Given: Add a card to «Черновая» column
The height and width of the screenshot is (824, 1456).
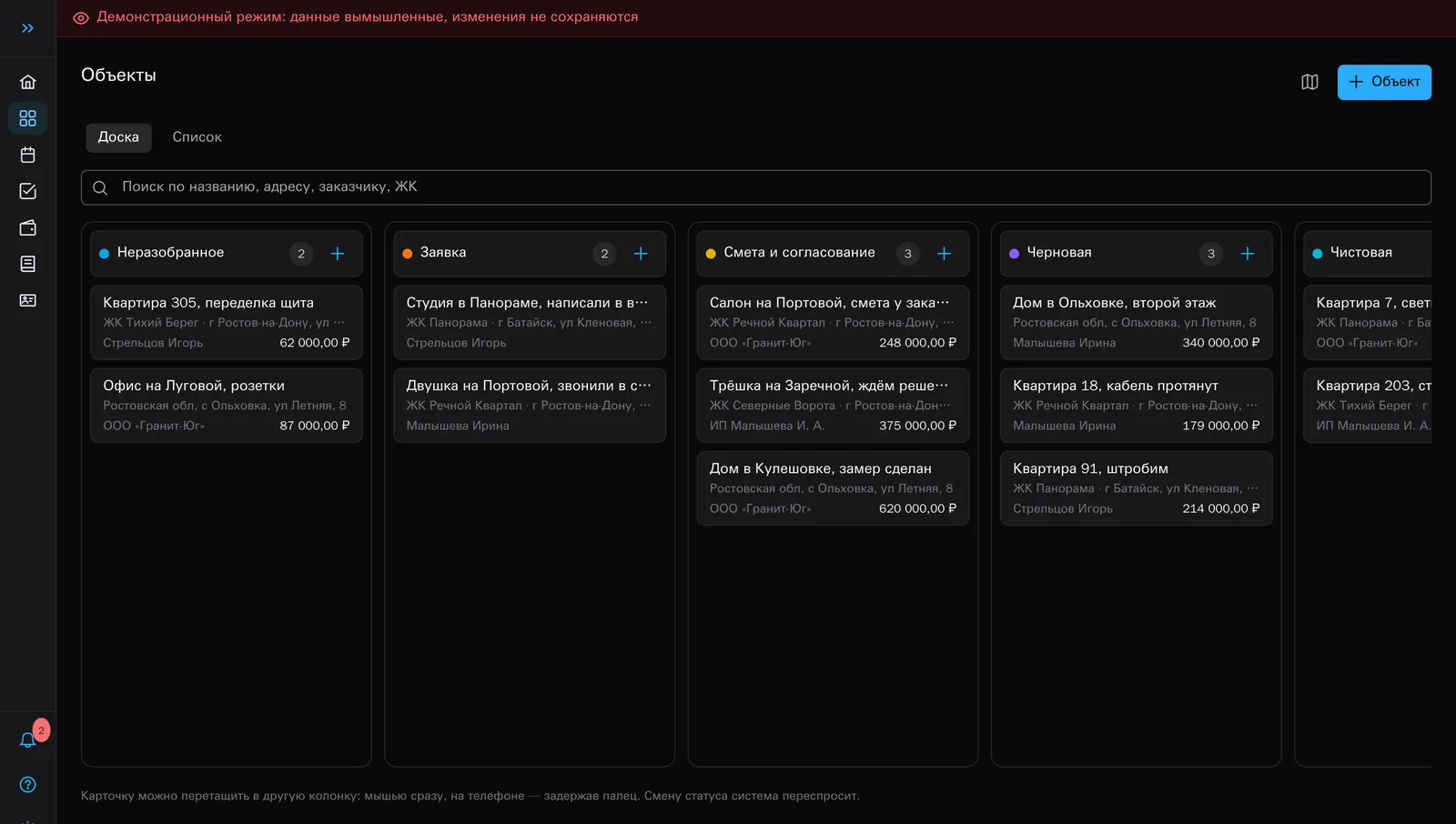Looking at the screenshot, I should (x=1248, y=254).
